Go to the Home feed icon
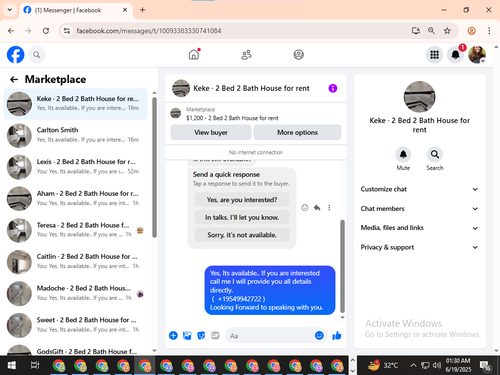Screen dimensions: 500x375 coord(194,54)
